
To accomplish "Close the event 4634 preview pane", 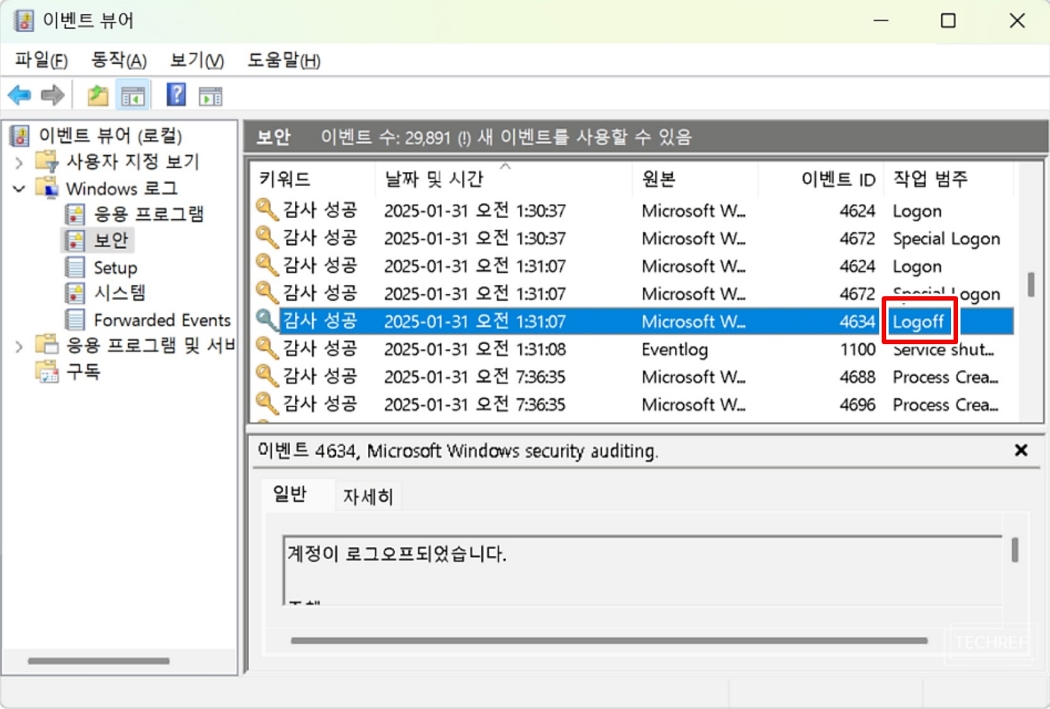I will click(1021, 450).
